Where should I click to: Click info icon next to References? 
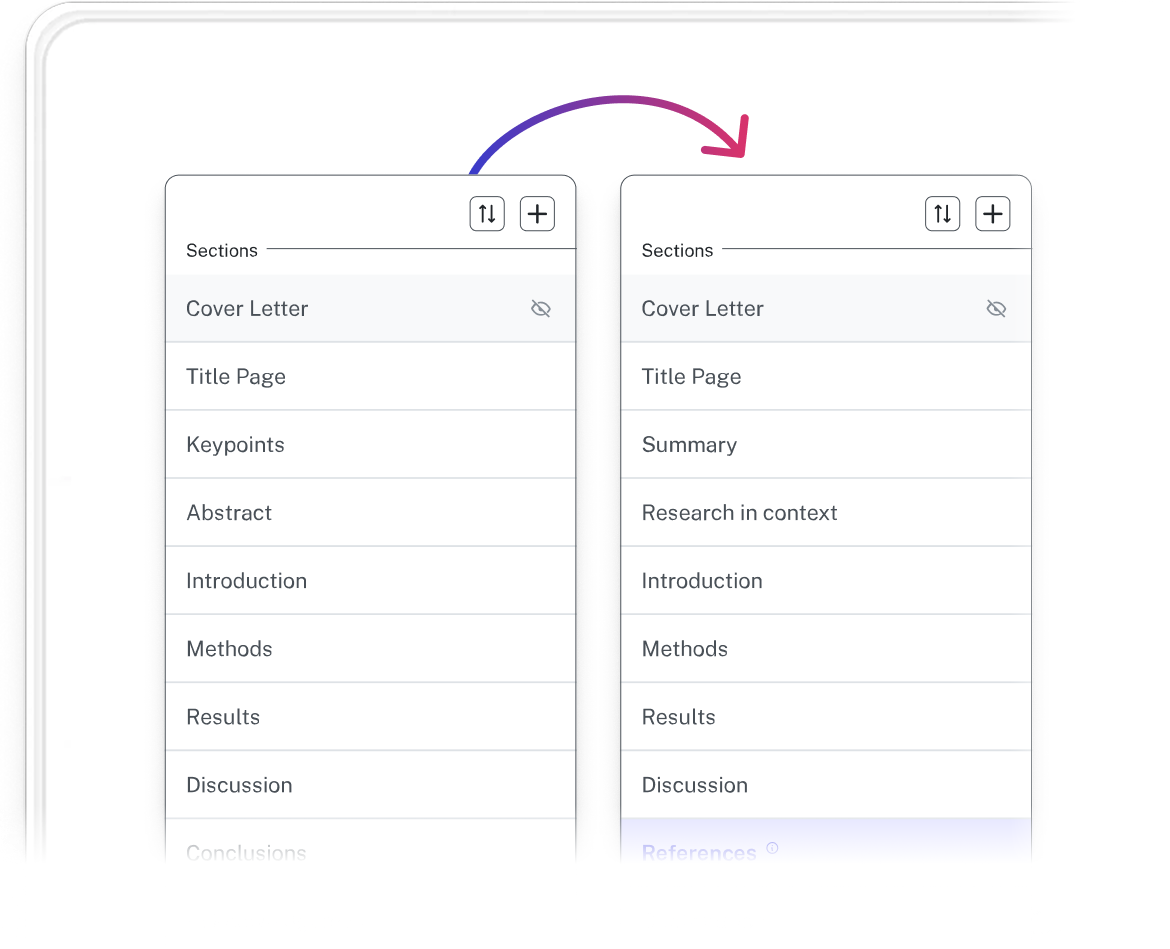[x=772, y=848]
